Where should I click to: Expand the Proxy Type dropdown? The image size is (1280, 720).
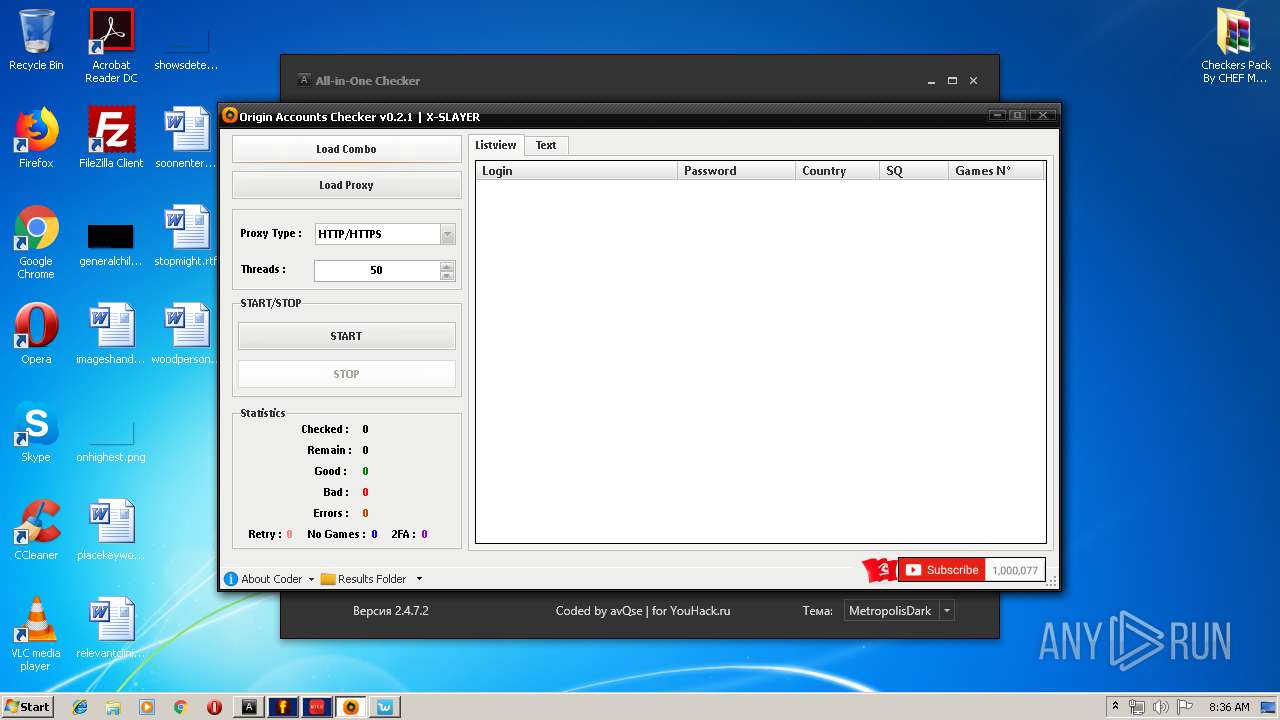[447, 234]
